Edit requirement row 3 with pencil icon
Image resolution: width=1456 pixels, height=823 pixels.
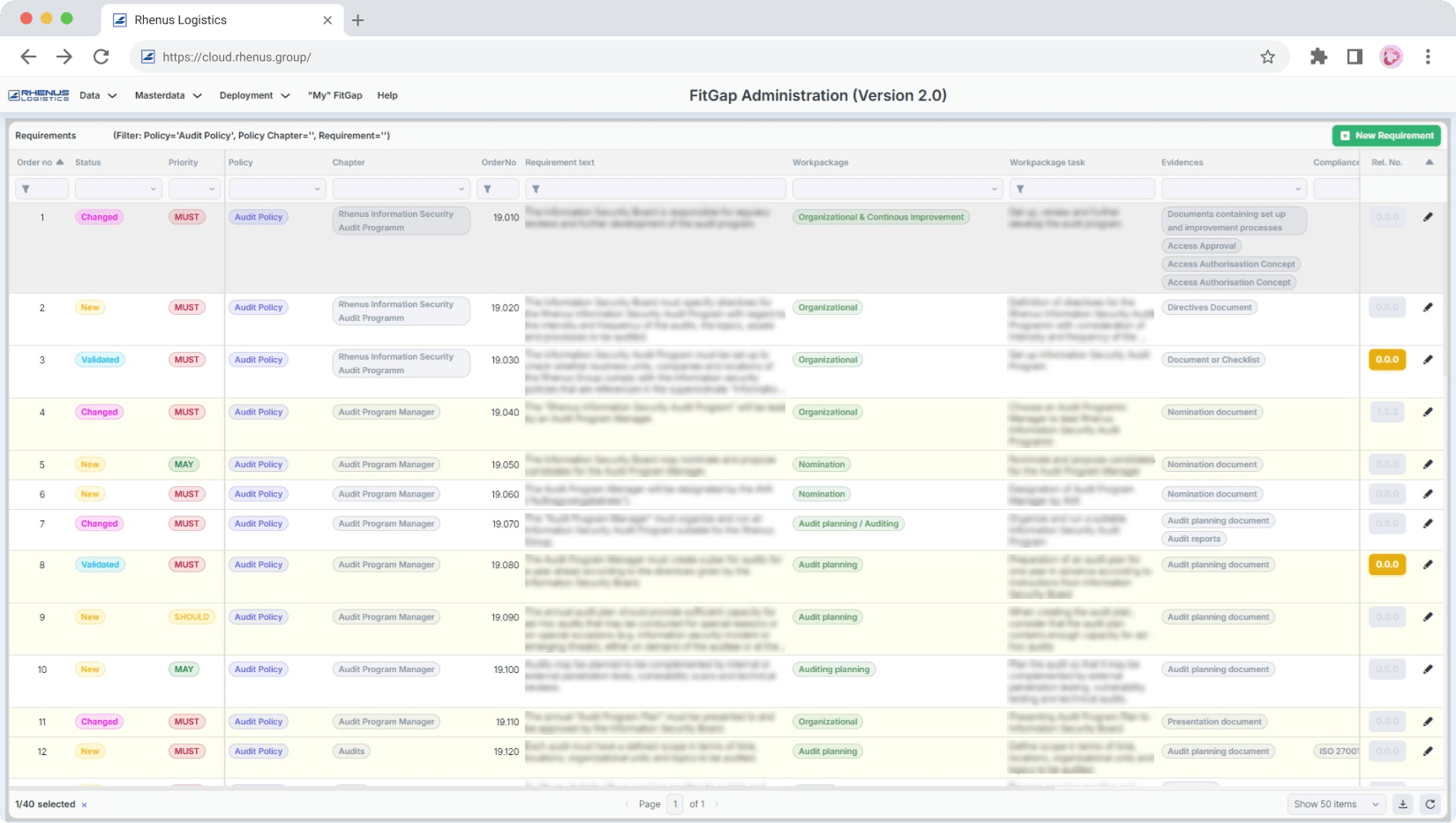click(1428, 360)
